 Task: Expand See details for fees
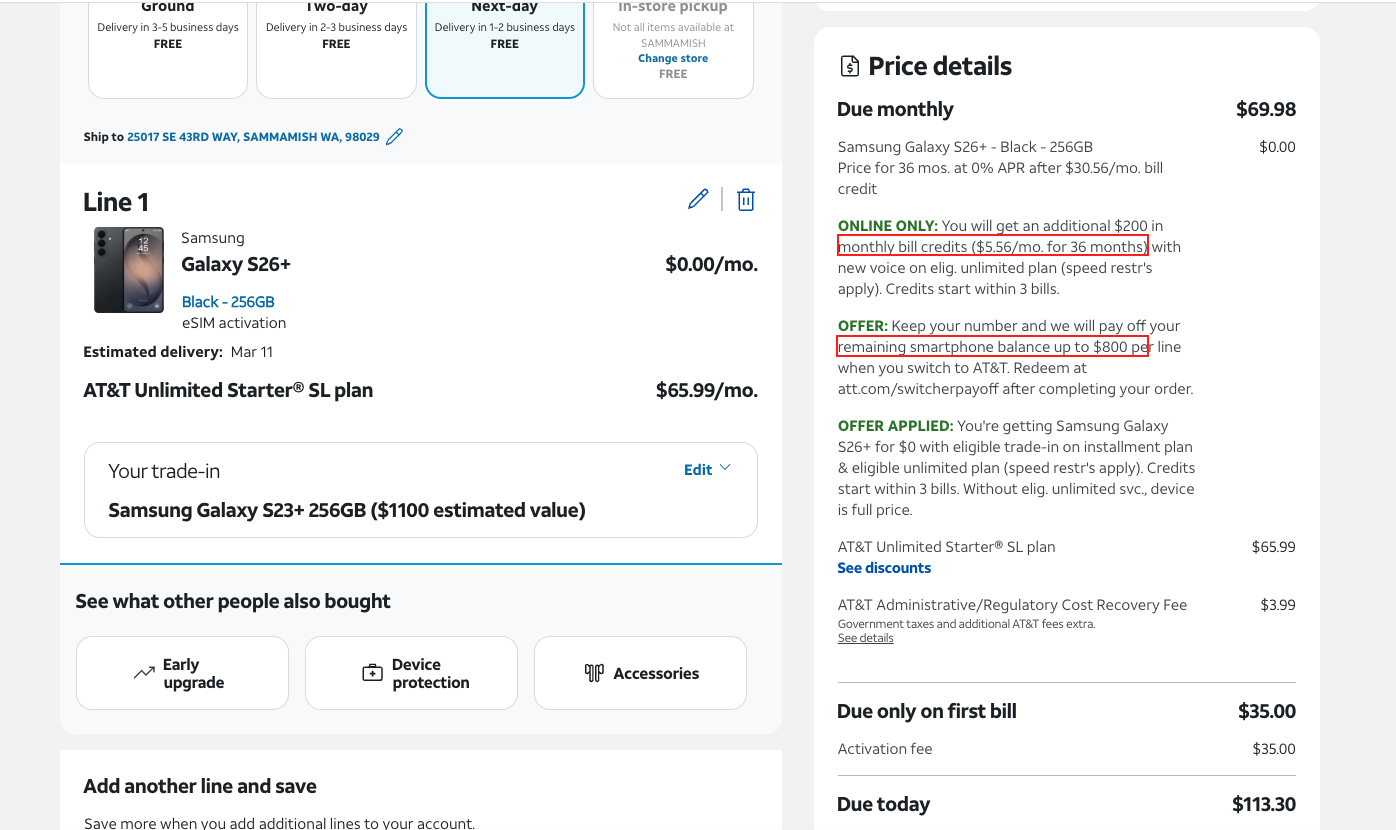point(865,638)
